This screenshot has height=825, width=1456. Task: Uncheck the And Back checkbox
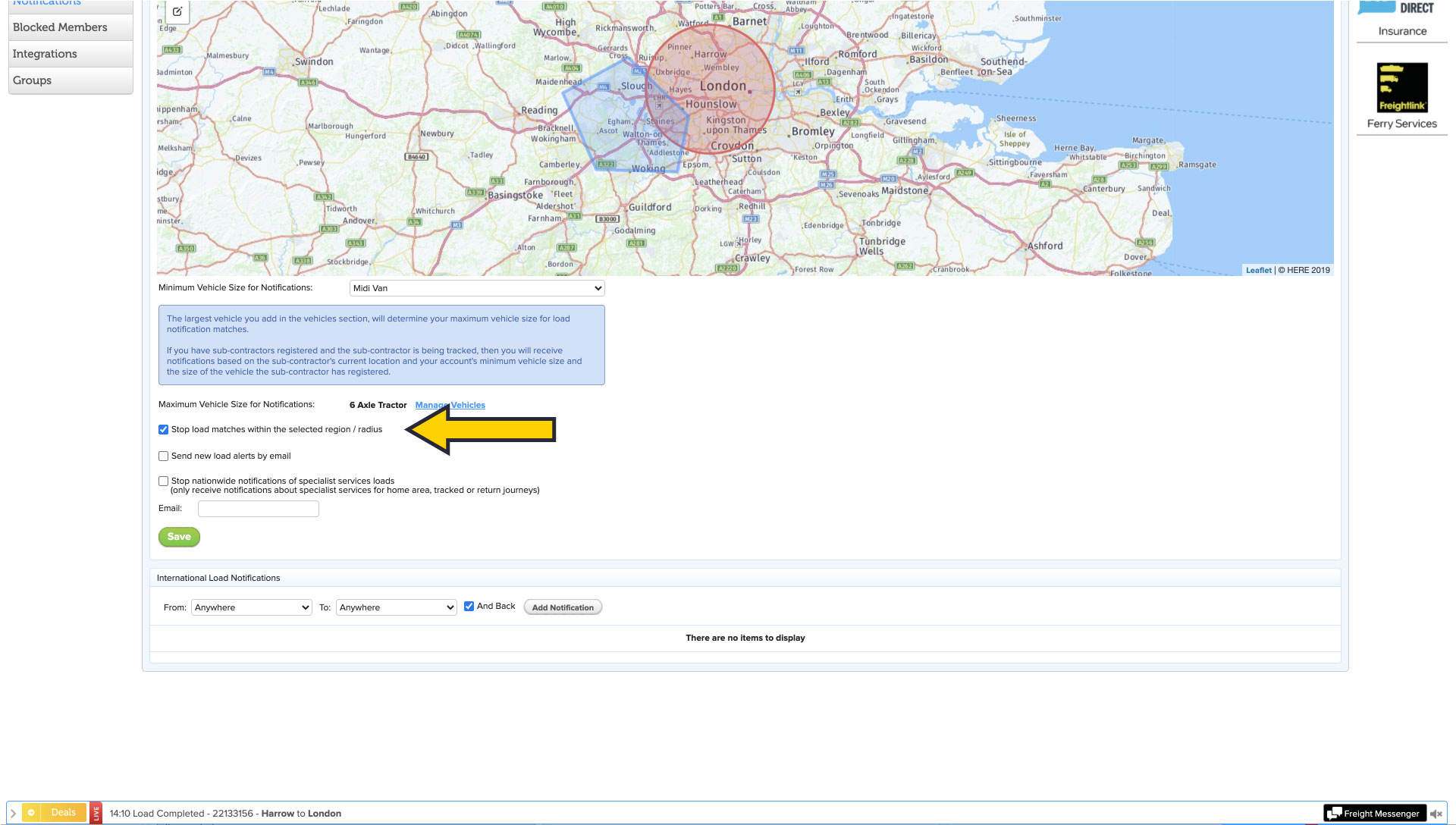click(x=469, y=606)
